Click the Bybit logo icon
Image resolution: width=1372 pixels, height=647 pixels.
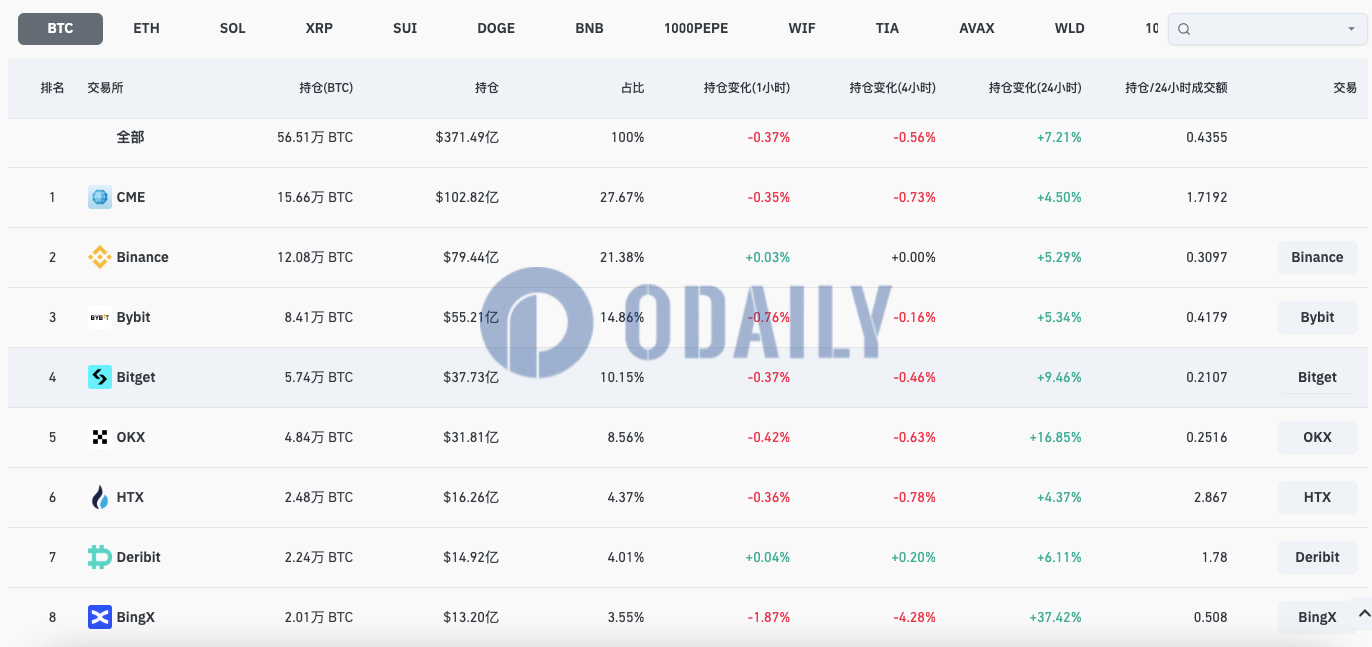99,317
